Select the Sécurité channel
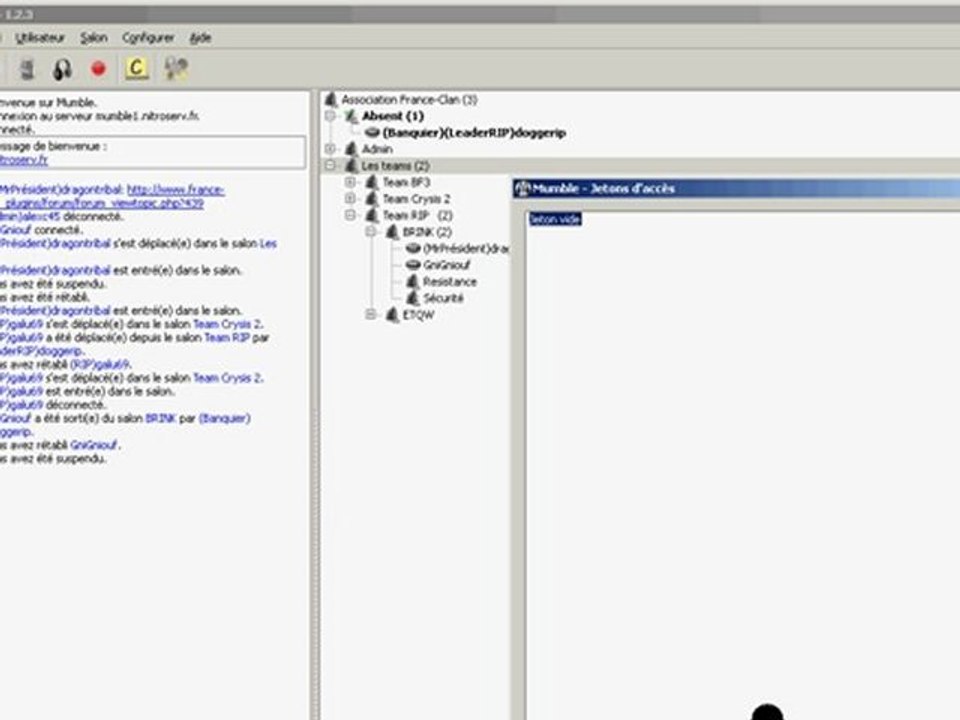The image size is (960, 720). click(443, 298)
